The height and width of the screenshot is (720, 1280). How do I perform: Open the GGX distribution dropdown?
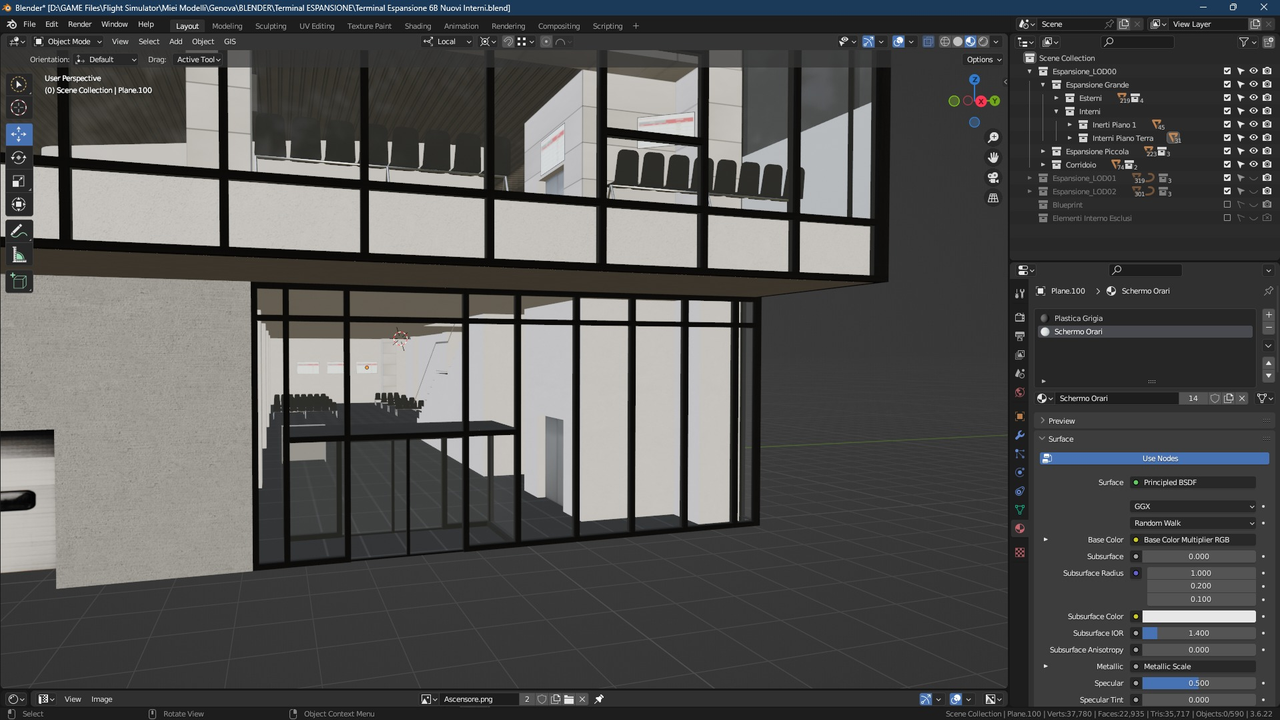pyautogui.click(x=1193, y=506)
